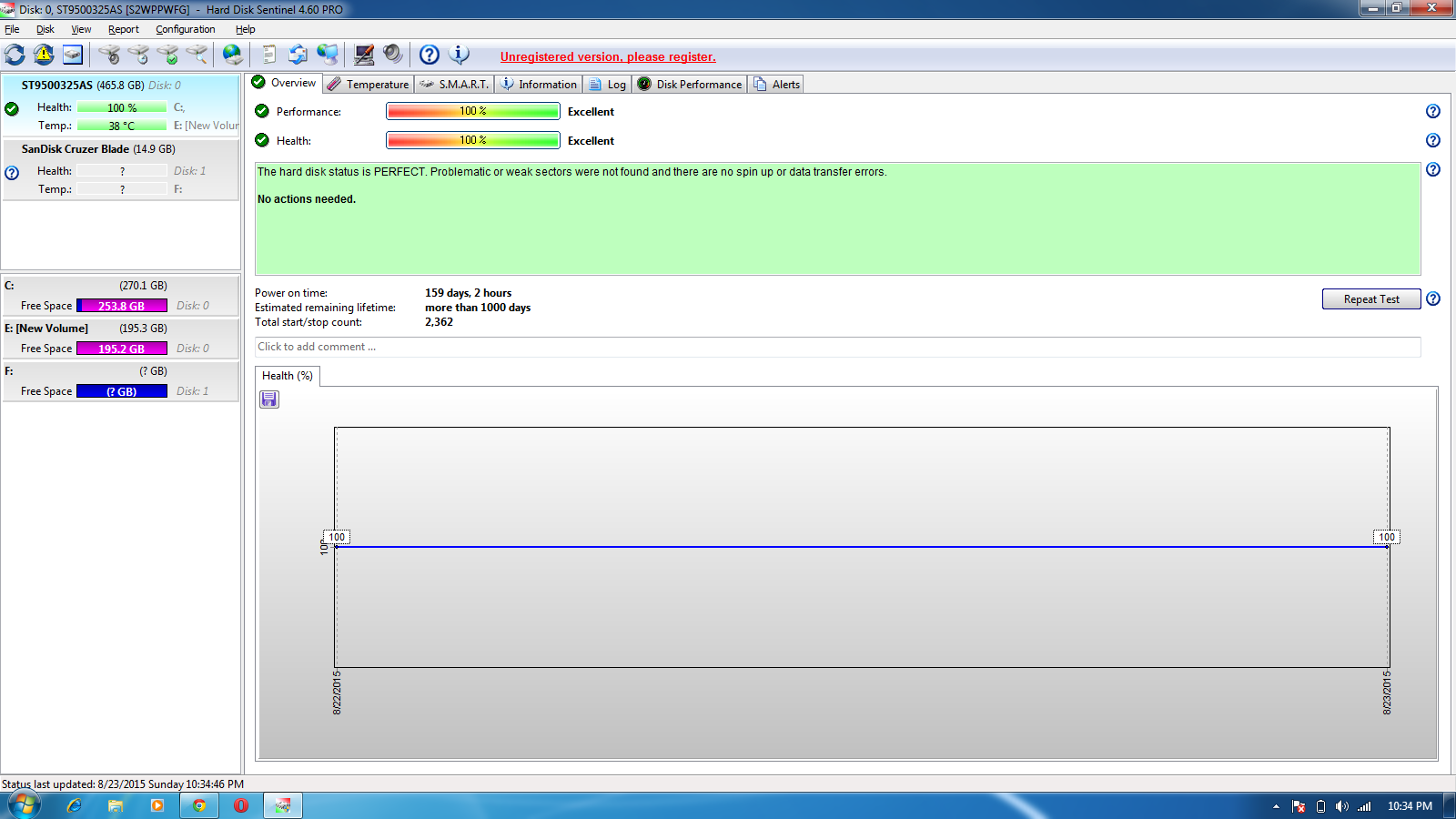Open the alert warning toolbar icon
Image resolution: width=1456 pixels, height=819 pixels.
(x=44, y=55)
